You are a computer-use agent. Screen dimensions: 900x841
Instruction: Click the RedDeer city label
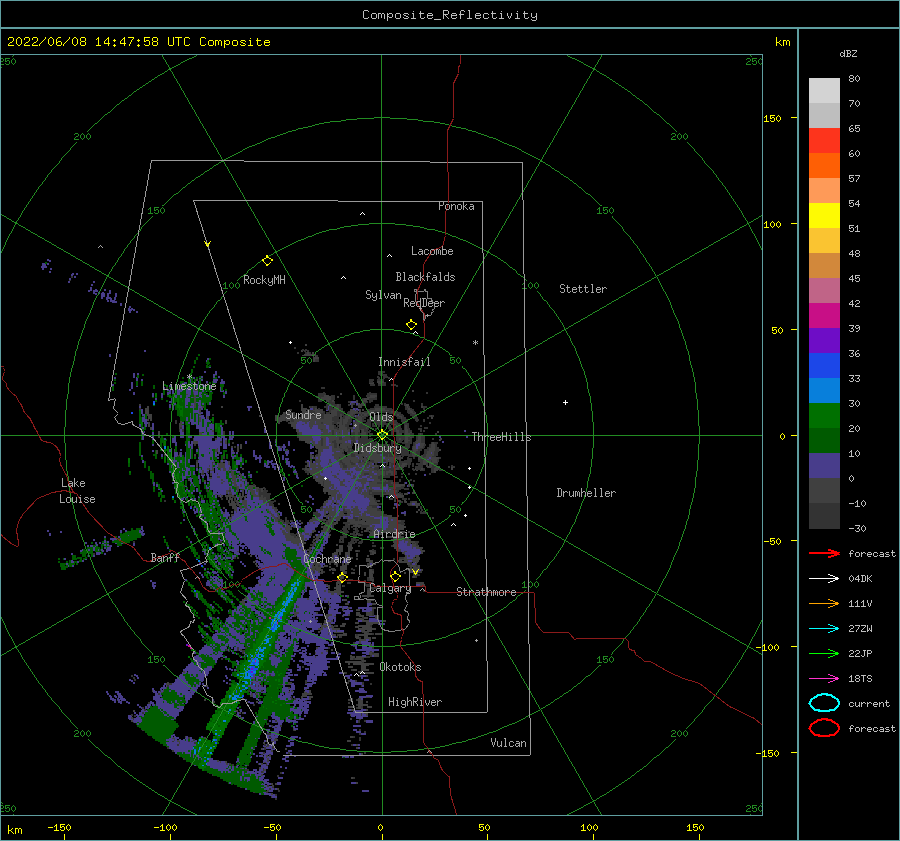click(424, 303)
